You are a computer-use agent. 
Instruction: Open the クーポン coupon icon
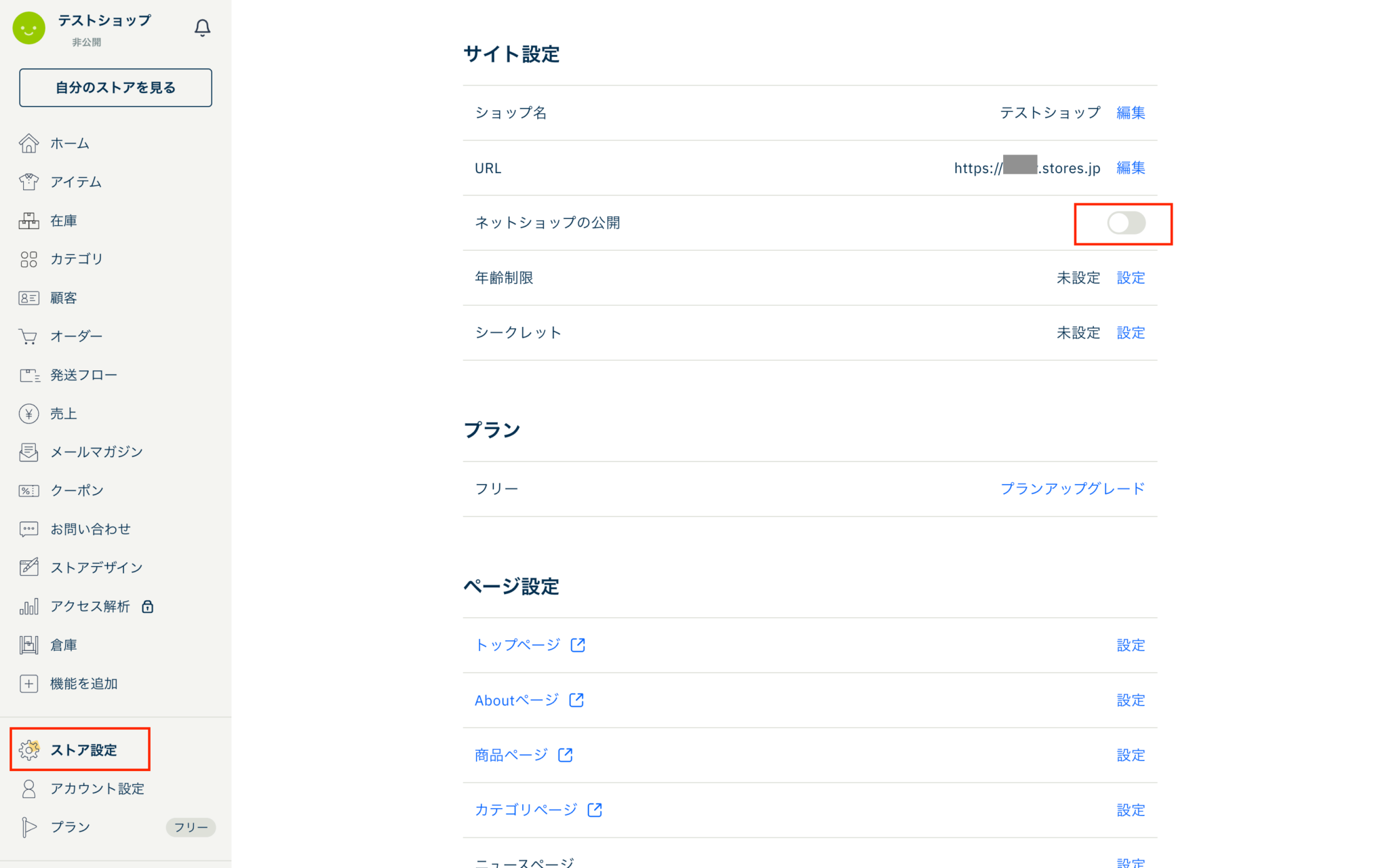28,490
